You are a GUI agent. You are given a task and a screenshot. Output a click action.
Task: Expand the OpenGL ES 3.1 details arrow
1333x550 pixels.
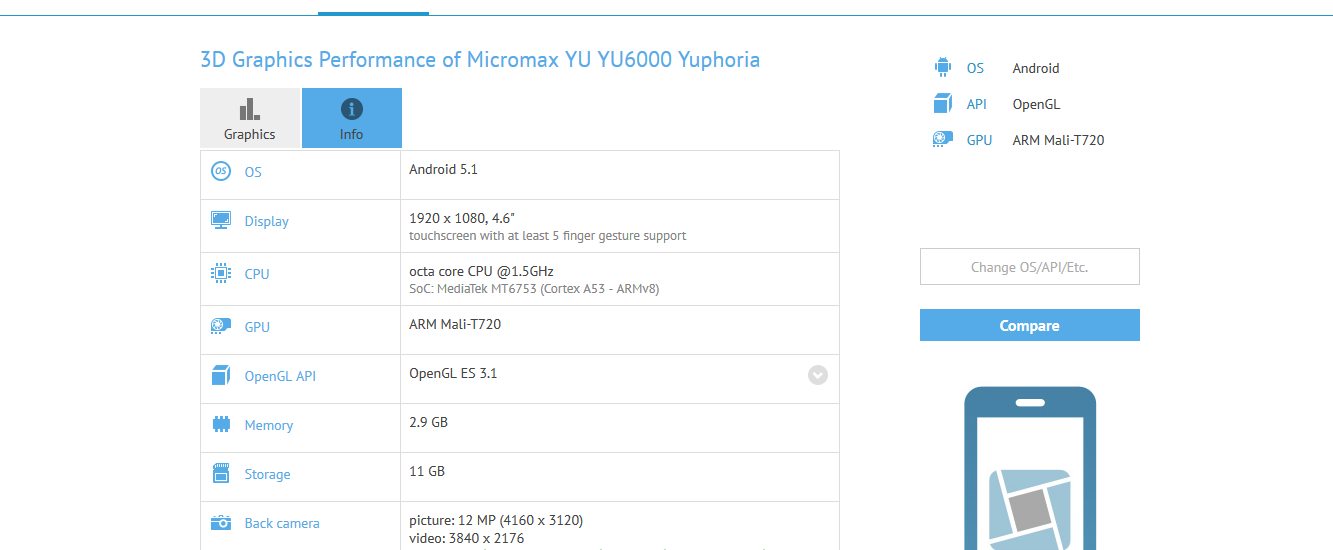coord(818,375)
